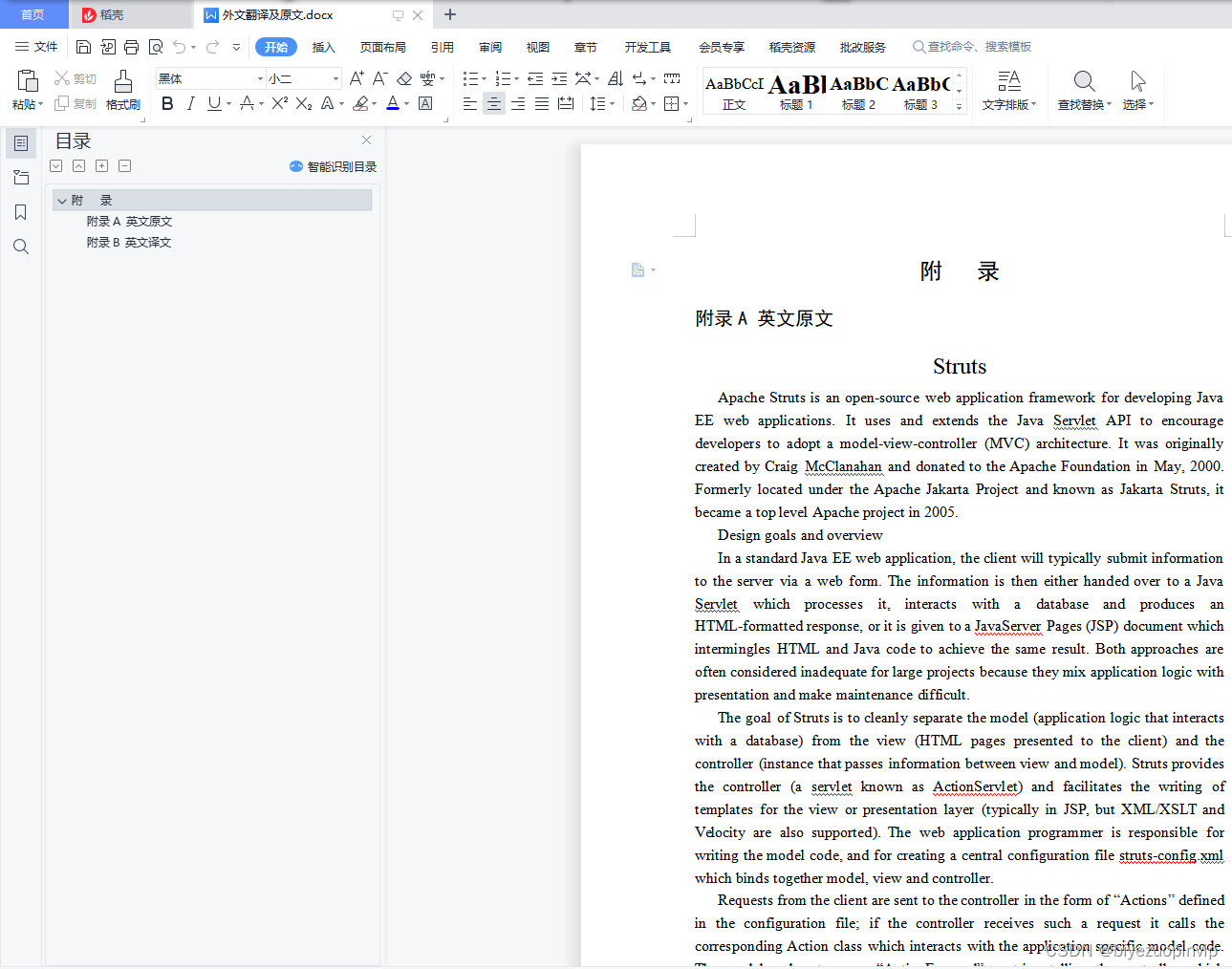Screen dimensions: 1232x969
Task: Switch to the 页面布局 tab
Action: [x=383, y=47]
